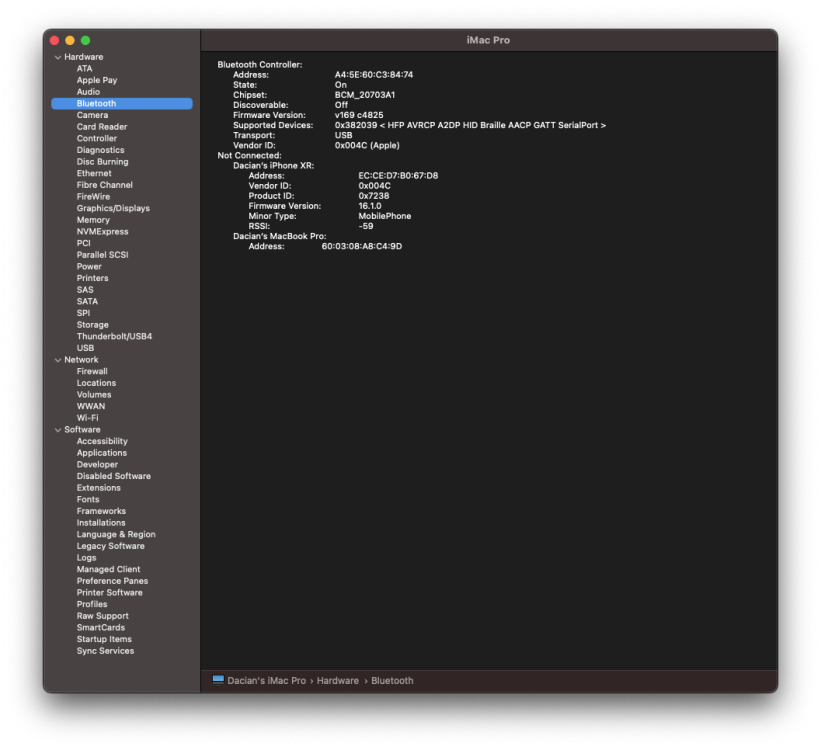Viewport: 821px width, 750px height.
Task: Select Extensions in the sidebar
Action: point(98,488)
